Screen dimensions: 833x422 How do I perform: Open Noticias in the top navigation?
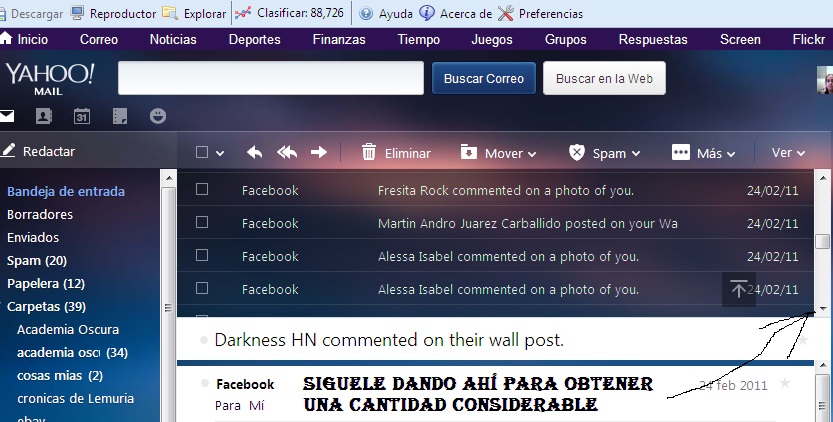(x=173, y=39)
